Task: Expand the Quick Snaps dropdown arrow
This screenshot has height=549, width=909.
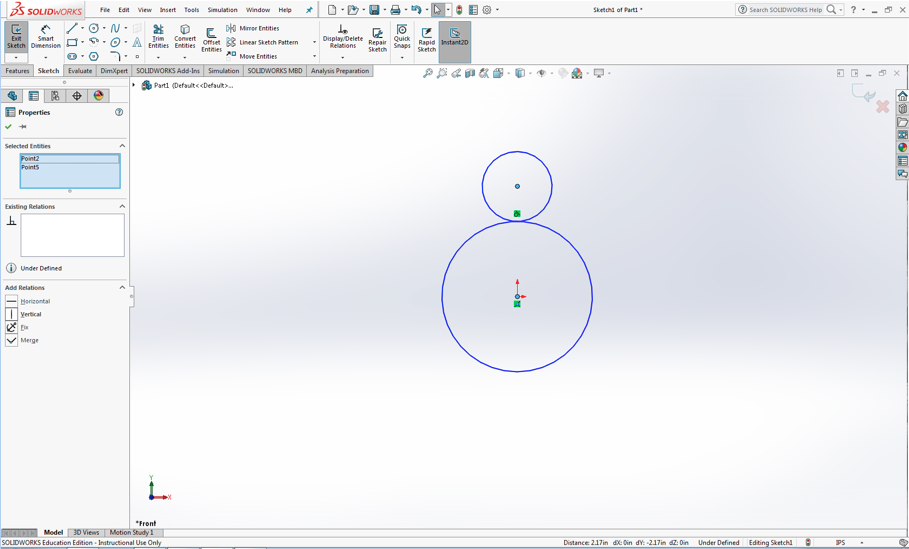Action: (x=402, y=57)
